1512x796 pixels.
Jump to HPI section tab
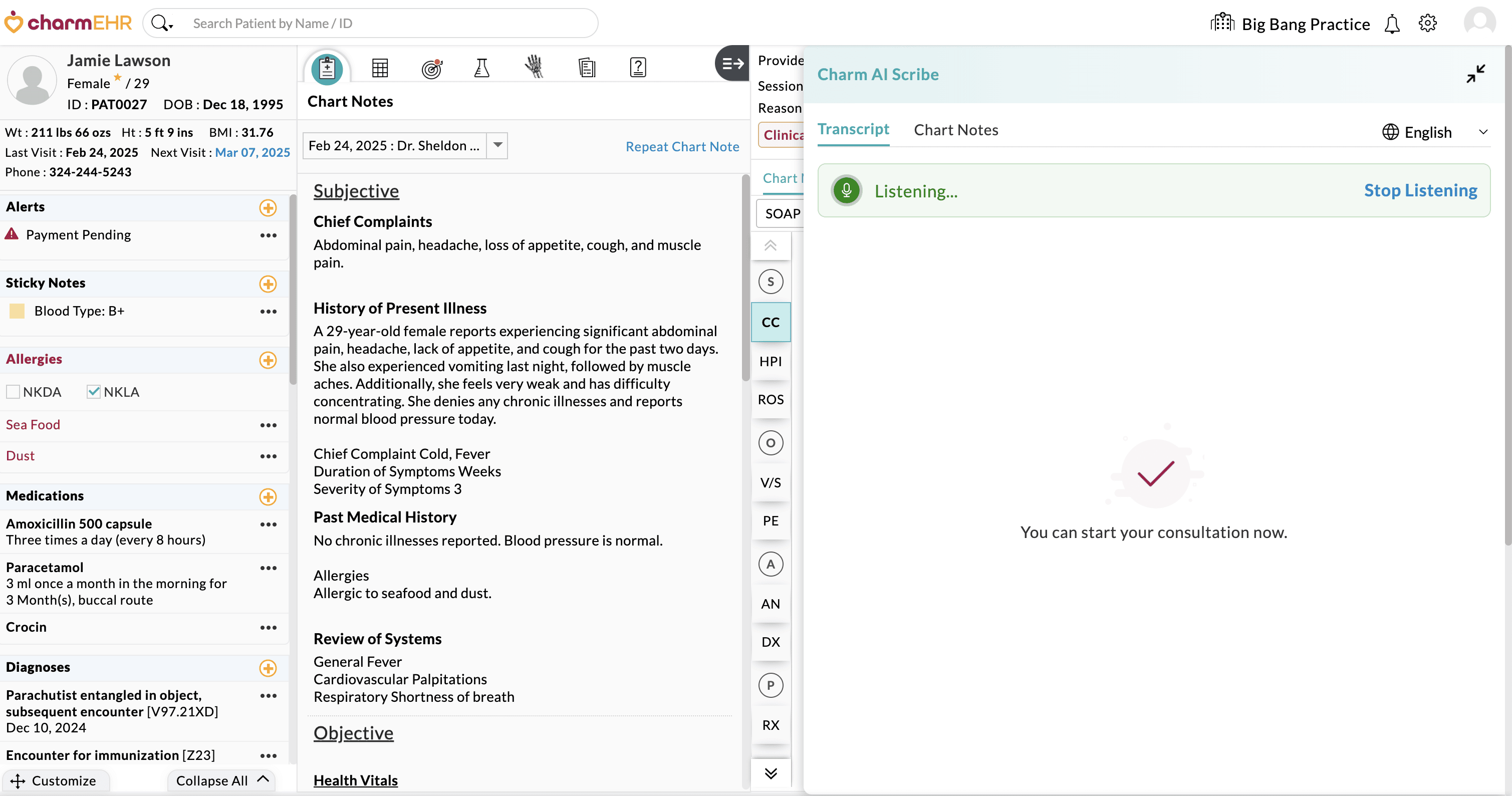point(770,362)
